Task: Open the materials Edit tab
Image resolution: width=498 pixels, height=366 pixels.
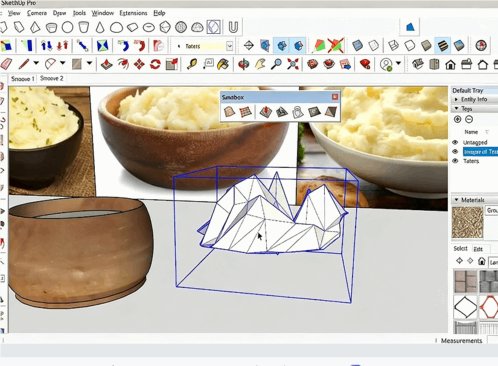Action: (478, 249)
